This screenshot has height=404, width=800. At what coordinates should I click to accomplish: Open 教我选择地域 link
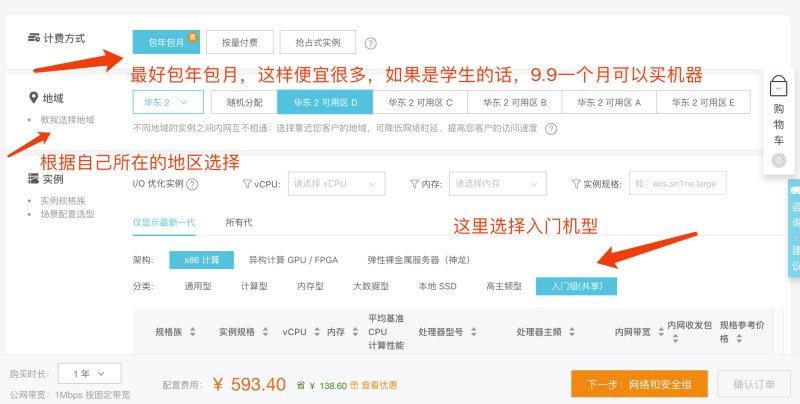[x=67, y=120]
